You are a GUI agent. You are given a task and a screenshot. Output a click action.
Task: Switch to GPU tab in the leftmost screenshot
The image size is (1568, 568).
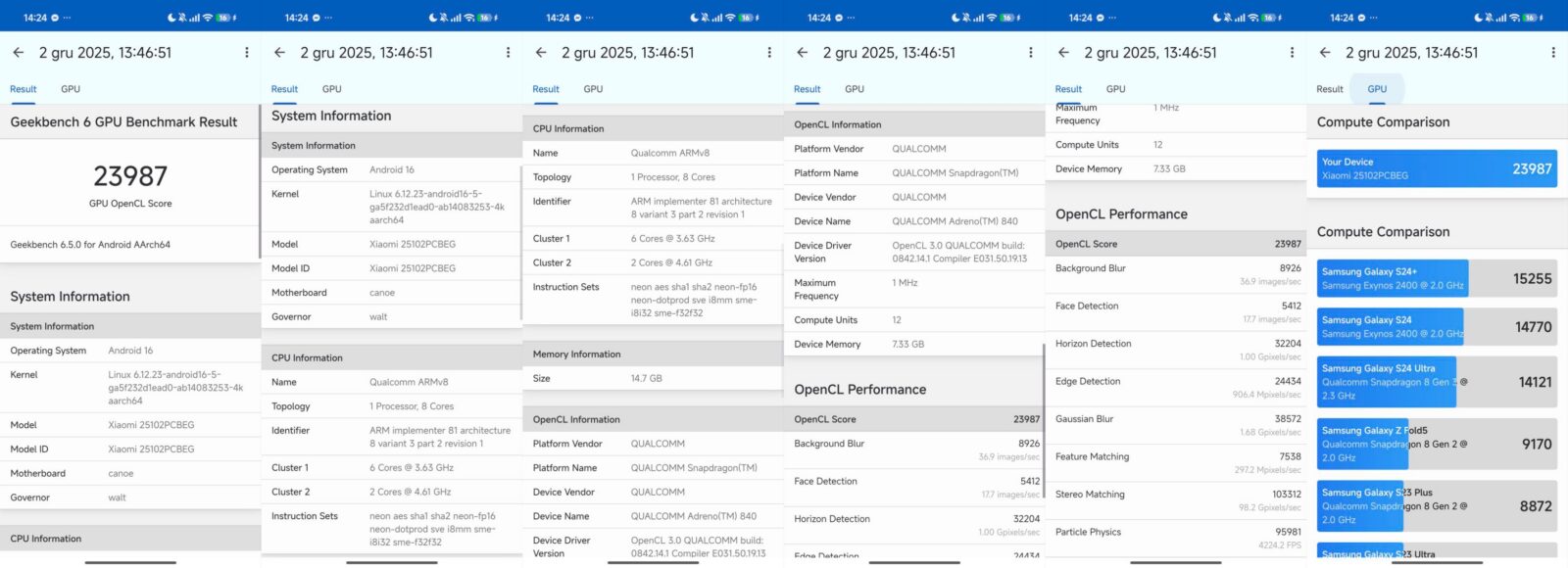pyautogui.click(x=71, y=89)
